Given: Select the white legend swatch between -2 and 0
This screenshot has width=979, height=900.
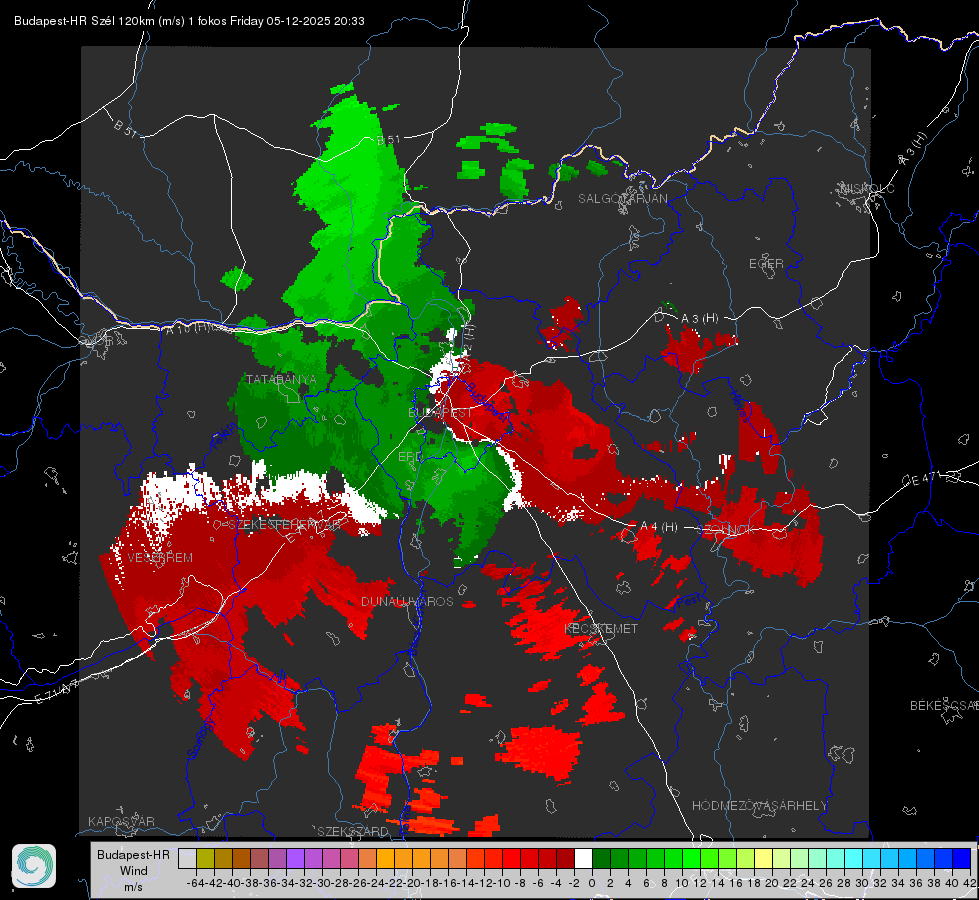Looking at the screenshot, I should pos(583,858).
